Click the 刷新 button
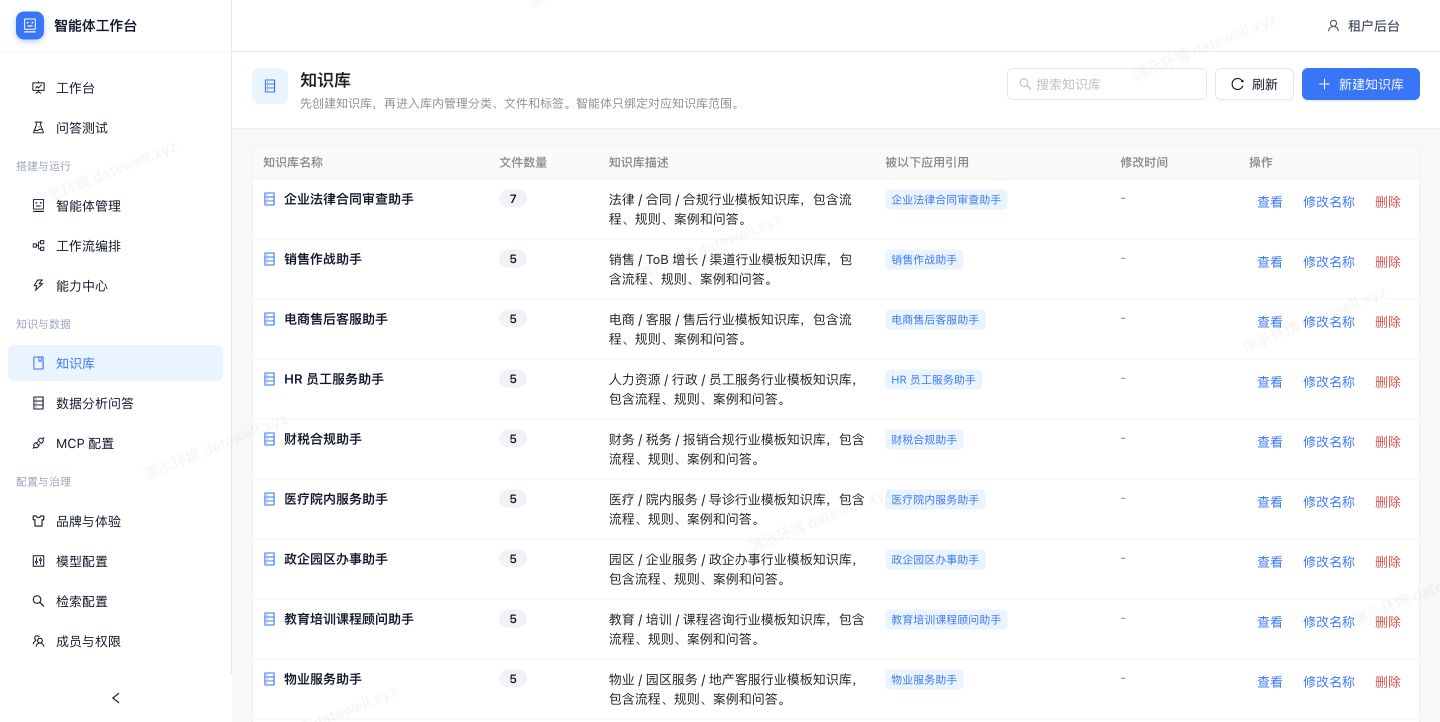This screenshot has height=722, width=1440. click(x=1254, y=84)
